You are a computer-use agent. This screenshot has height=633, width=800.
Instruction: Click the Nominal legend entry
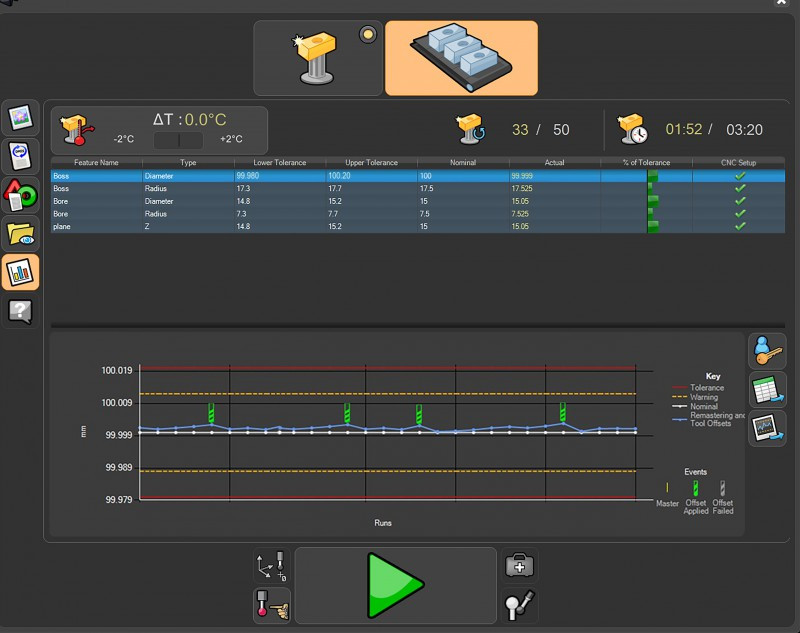tap(695, 407)
